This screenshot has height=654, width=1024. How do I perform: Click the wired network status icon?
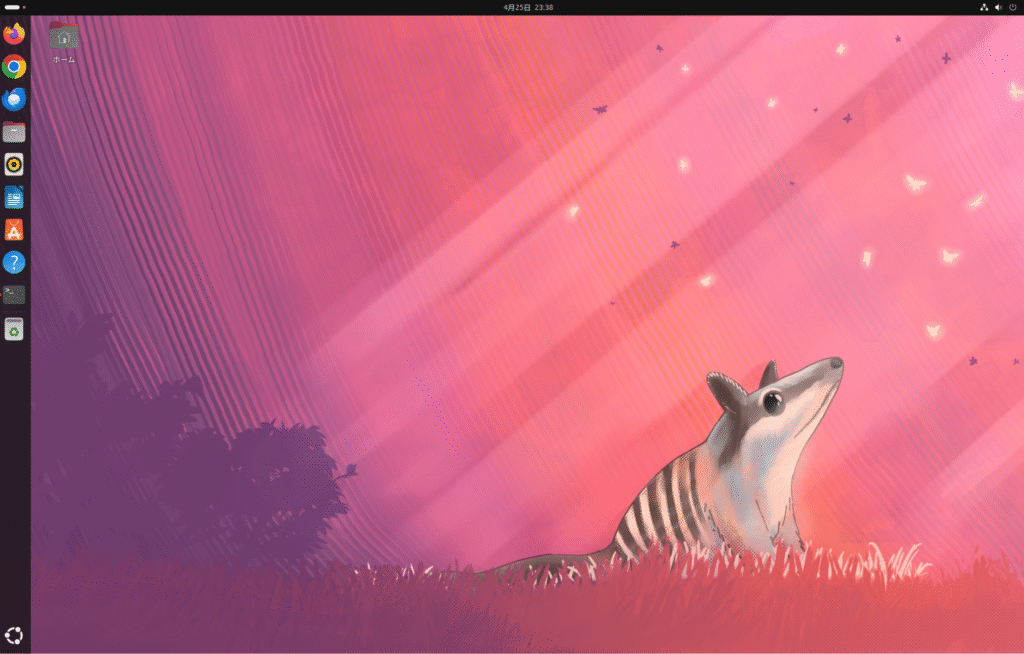(x=983, y=7)
